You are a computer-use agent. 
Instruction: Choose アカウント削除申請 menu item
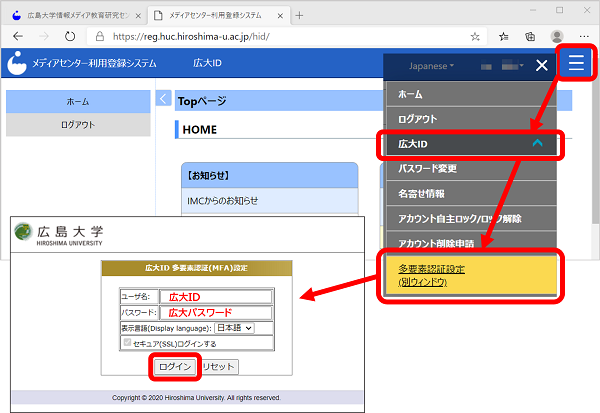471,242
